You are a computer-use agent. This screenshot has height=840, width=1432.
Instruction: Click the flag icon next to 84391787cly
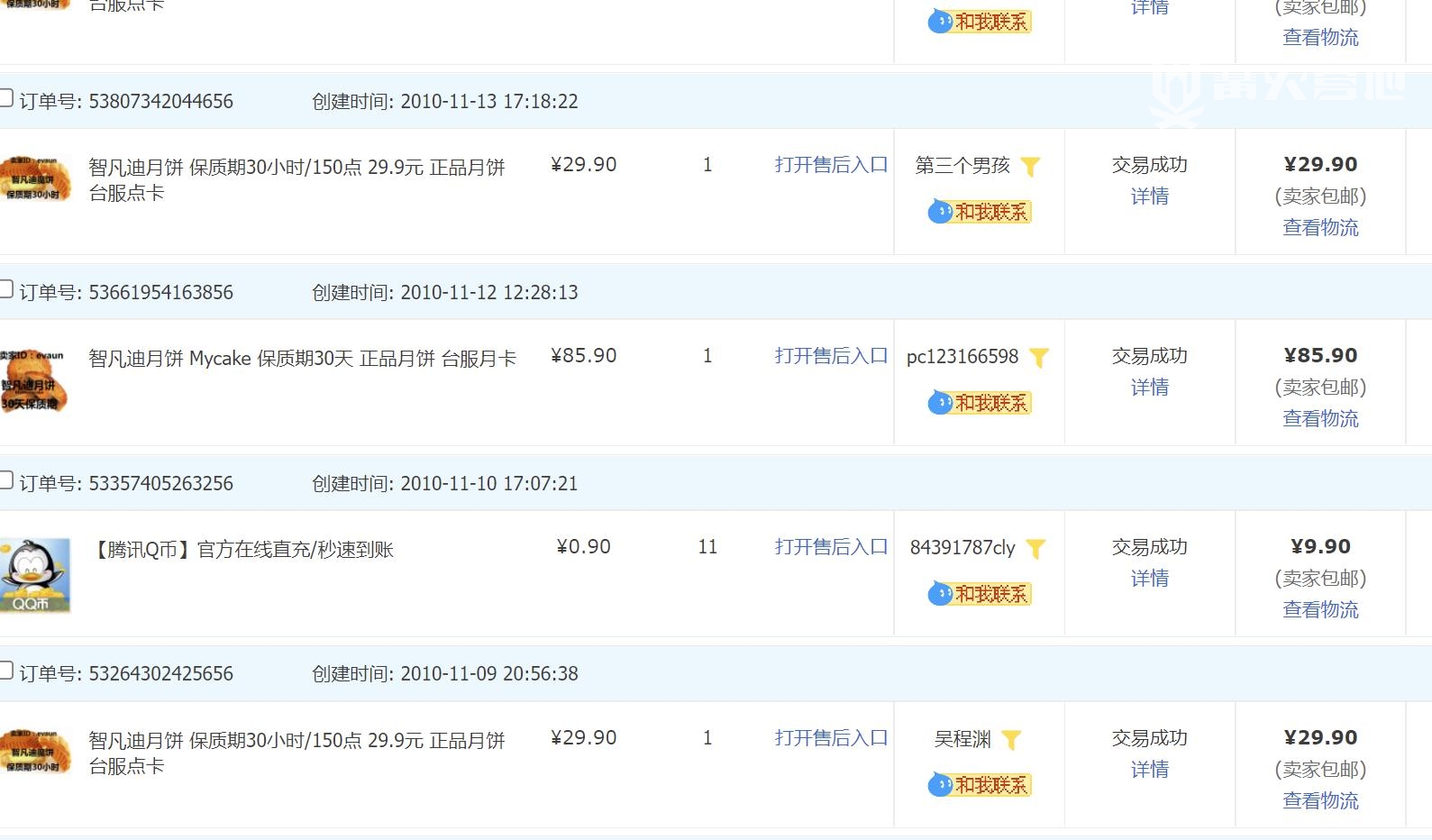[x=1035, y=549]
